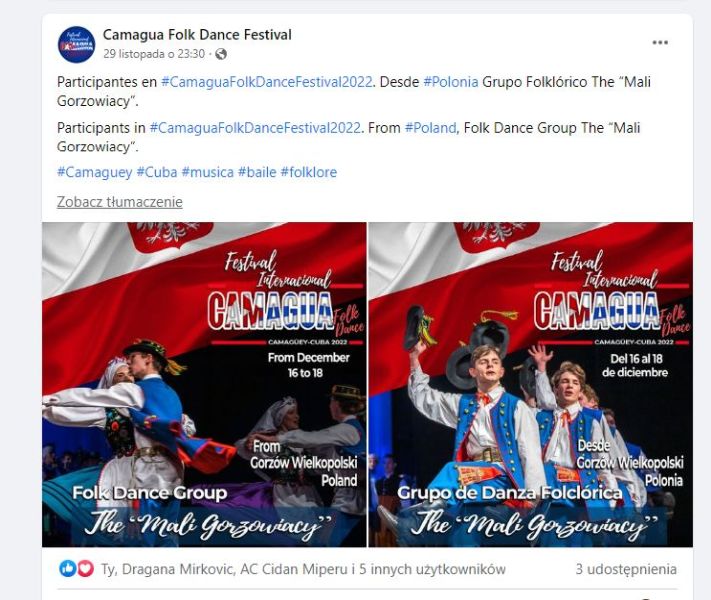The width and height of the screenshot is (711, 600).
Task: Click the English-line #CamaguaFolkDanceFestival2022 hashtag
Action: click(255, 128)
